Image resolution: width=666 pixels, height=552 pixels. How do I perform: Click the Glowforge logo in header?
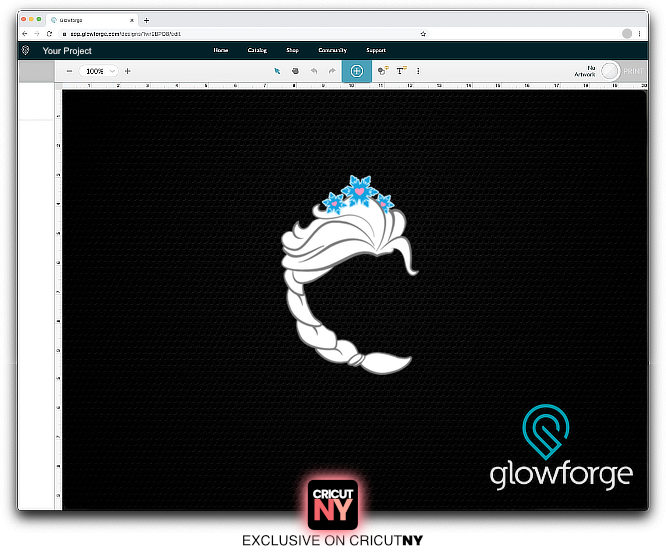point(25,51)
